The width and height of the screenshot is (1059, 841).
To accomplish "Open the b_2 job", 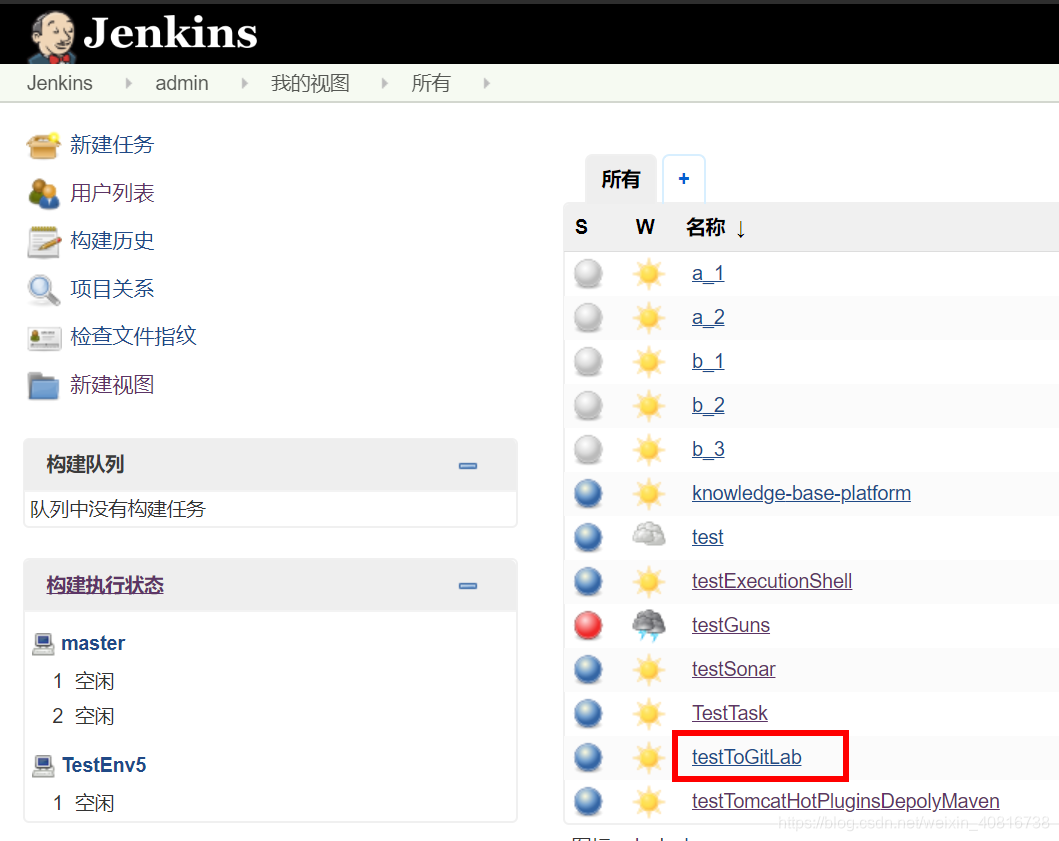I will 708,405.
